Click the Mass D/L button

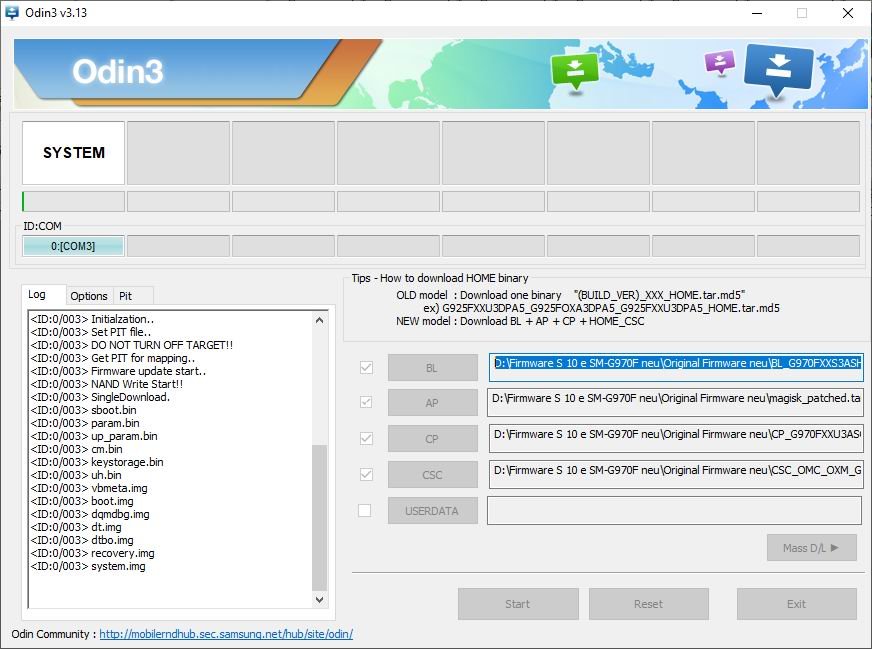(x=811, y=548)
